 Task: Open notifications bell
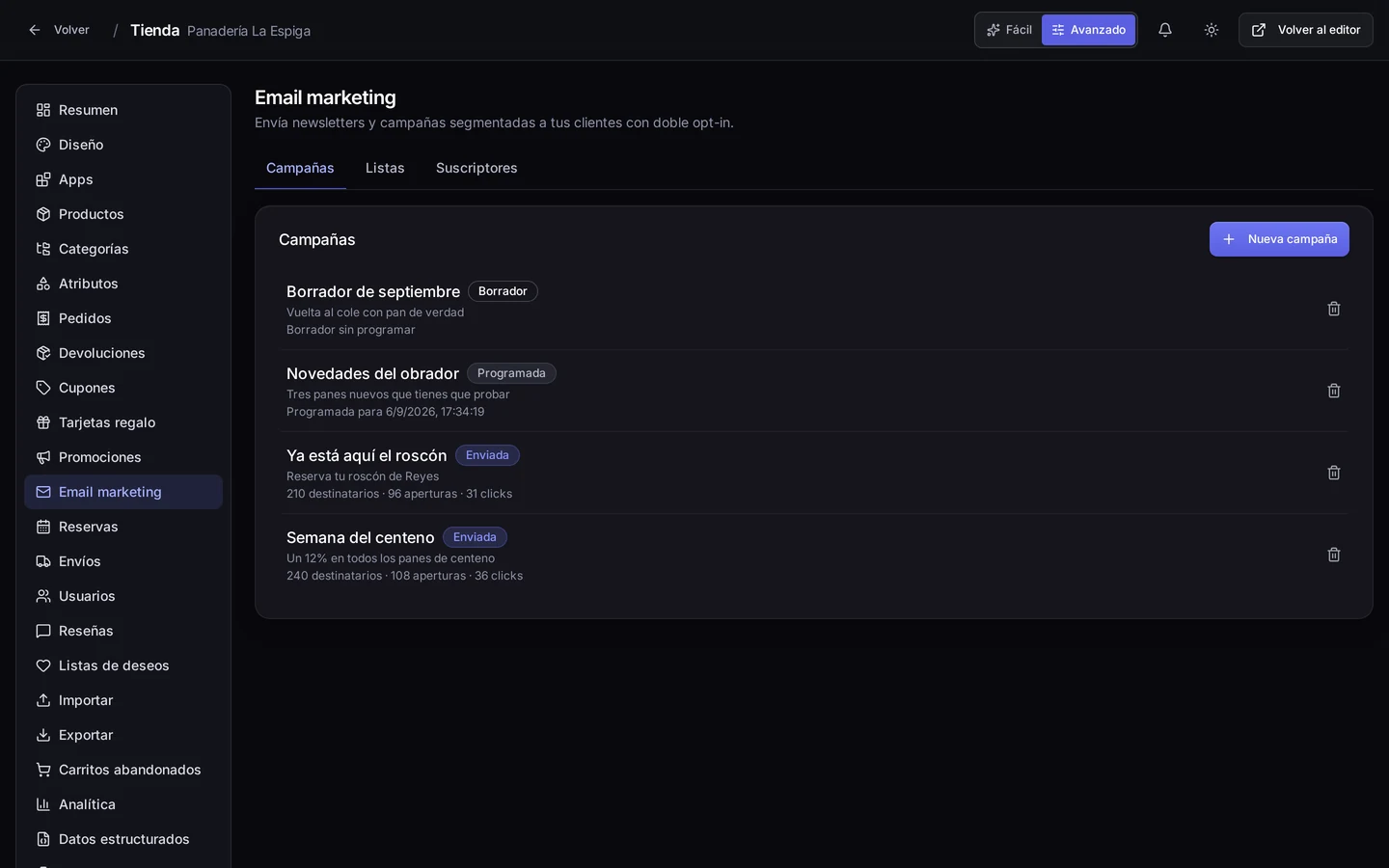click(x=1165, y=30)
